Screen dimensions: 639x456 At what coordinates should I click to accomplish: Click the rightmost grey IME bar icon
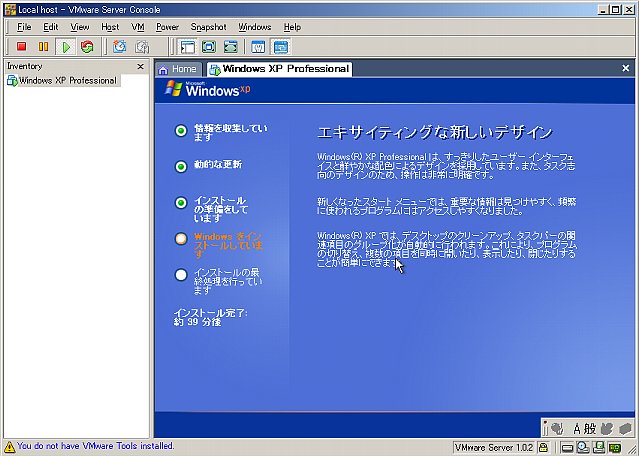click(x=626, y=429)
